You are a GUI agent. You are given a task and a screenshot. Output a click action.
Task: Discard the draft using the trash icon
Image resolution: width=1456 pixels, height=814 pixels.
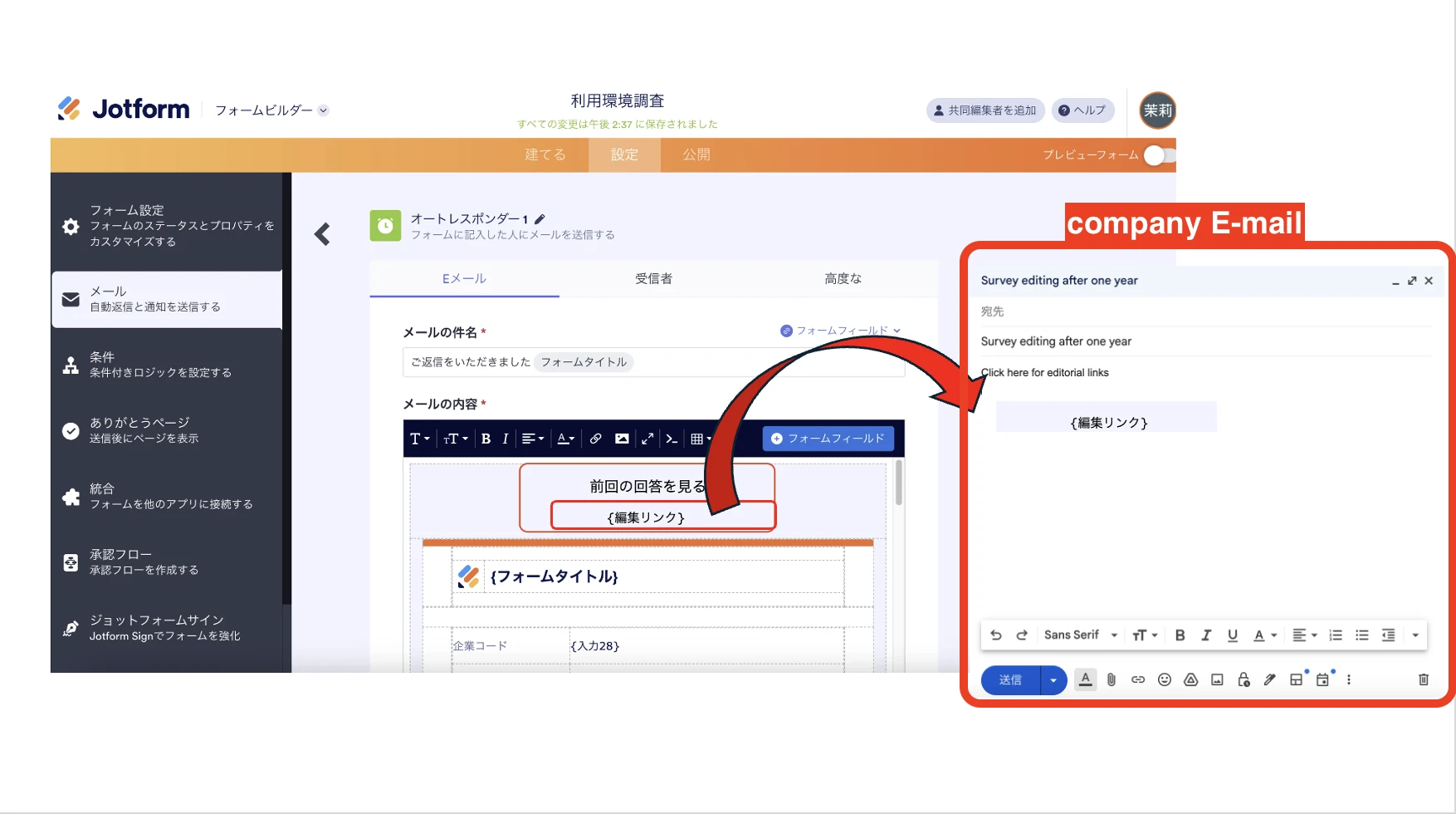[x=1424, y=679]
